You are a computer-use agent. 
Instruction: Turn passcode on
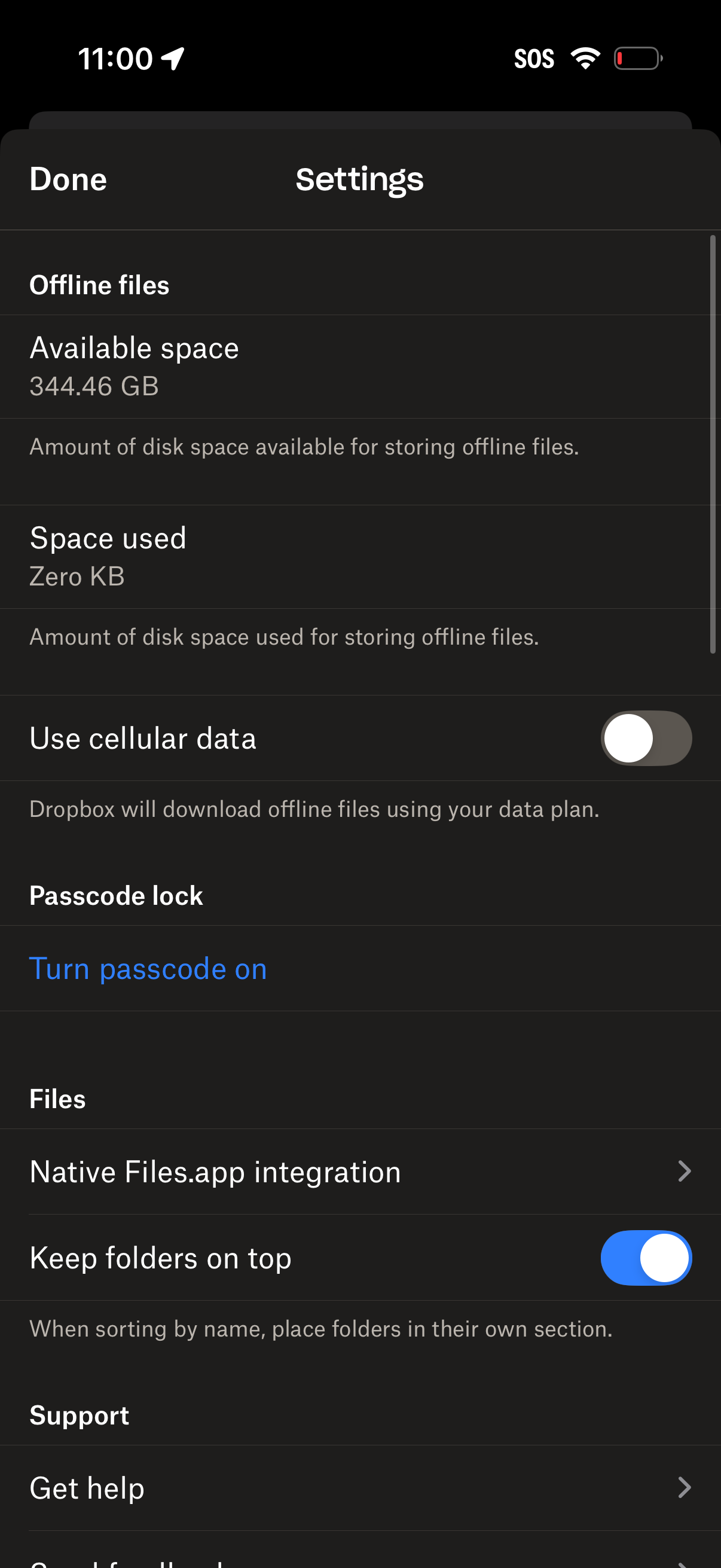[x=147, y=968]
